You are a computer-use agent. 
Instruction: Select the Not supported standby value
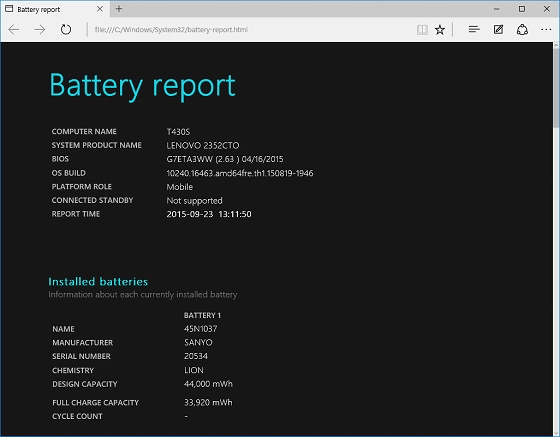194,201
